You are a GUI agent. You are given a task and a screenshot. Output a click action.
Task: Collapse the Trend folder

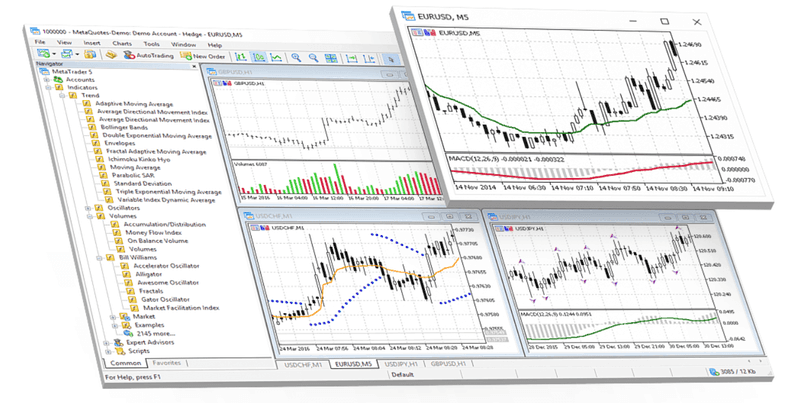[x=63, y=95]
